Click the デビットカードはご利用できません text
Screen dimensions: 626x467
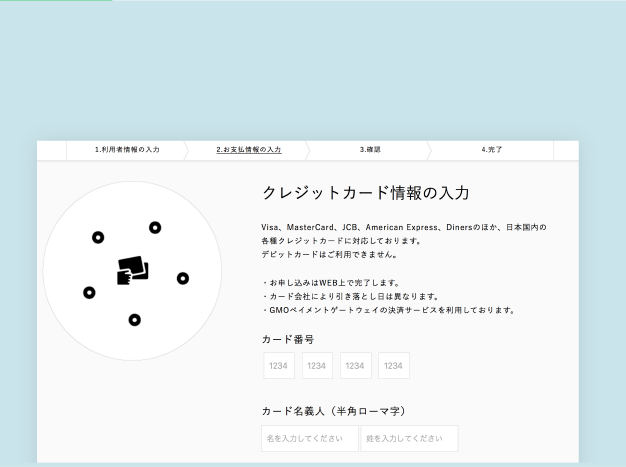point(329,254)
